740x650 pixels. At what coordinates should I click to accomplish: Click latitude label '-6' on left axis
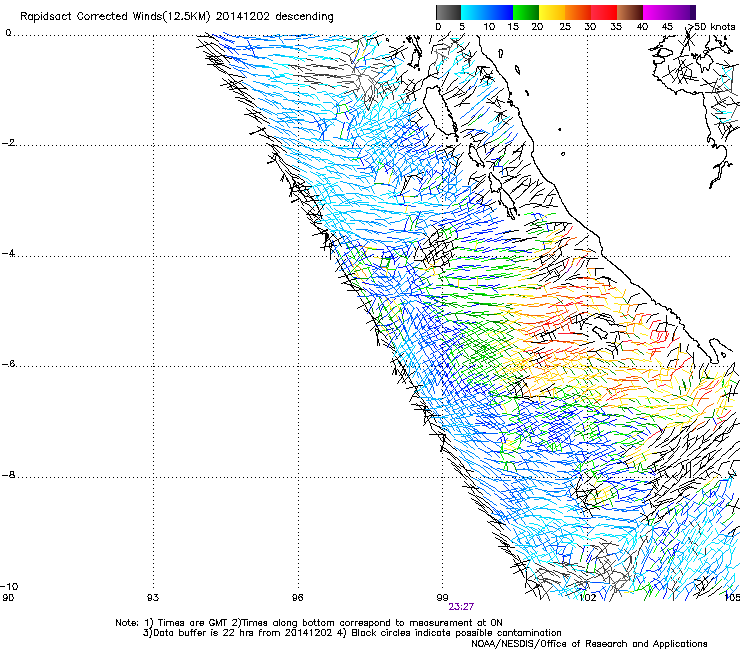8,364
